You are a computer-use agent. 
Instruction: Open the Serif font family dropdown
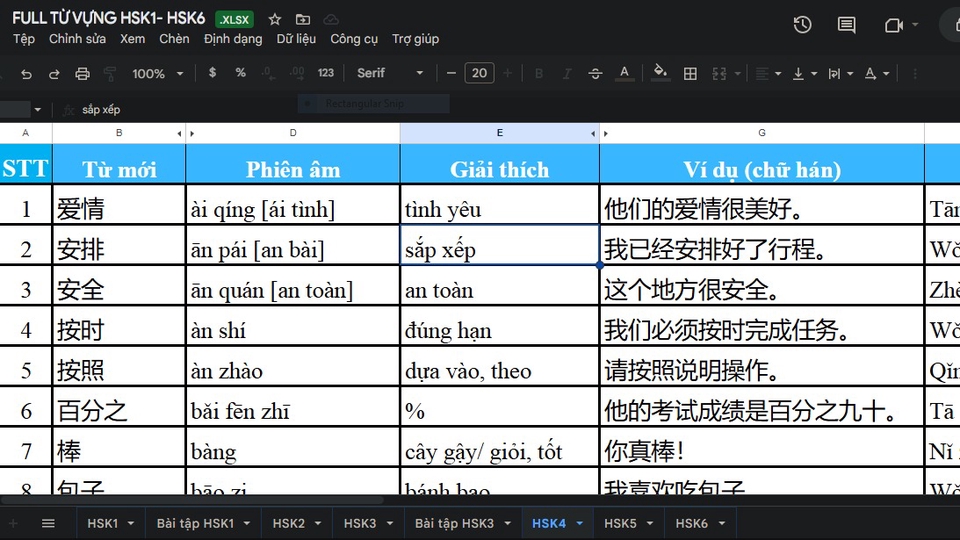pyautogui.click(x=390, y=73)
